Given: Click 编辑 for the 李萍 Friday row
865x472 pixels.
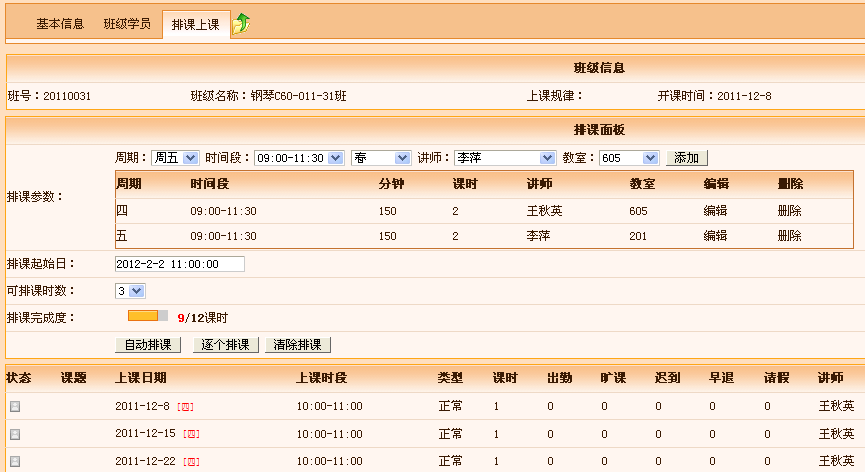Looking at the screenshot, I should tap(715, 236).
